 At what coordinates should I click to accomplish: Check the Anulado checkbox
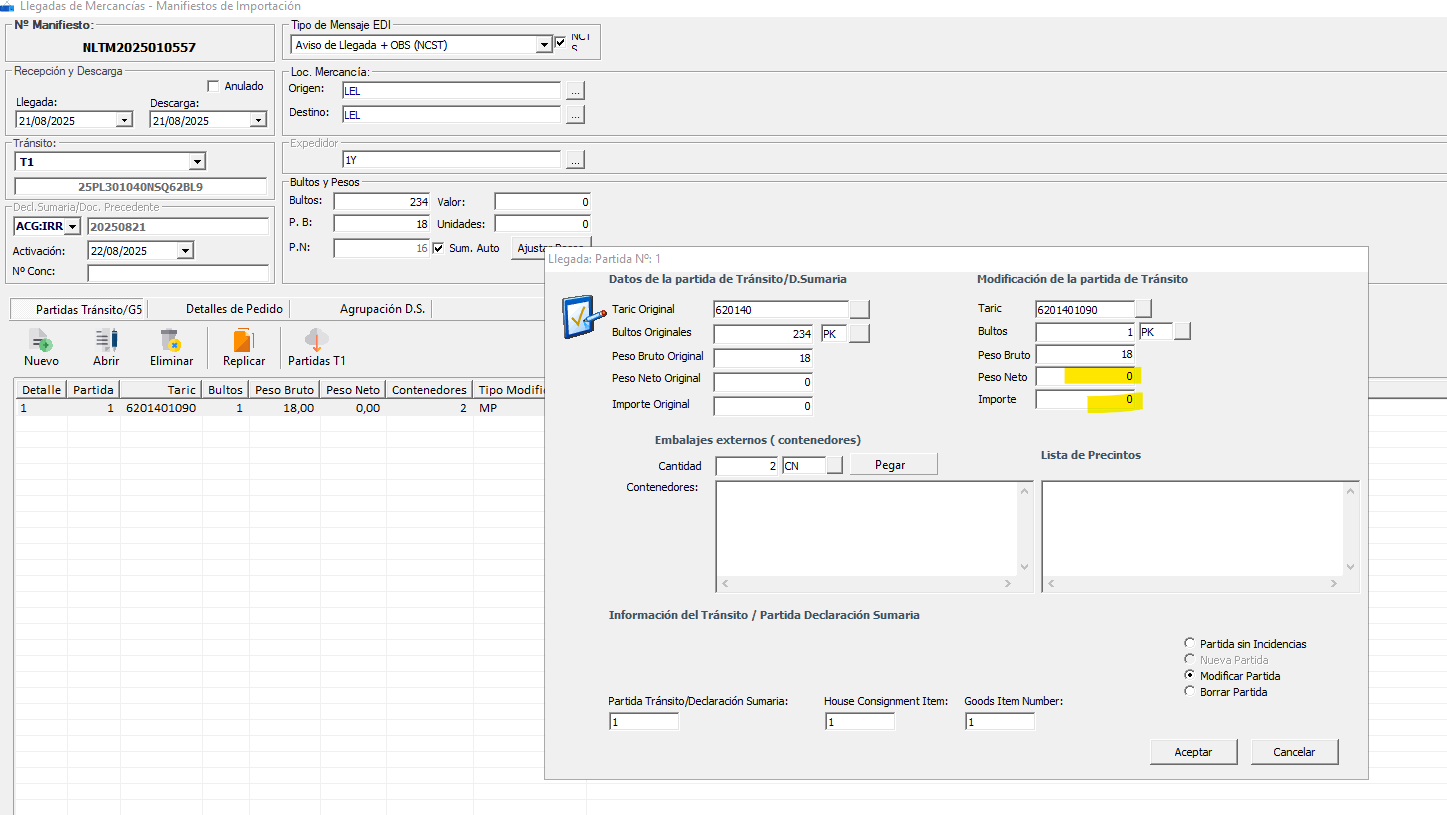[x=213, y=86]
